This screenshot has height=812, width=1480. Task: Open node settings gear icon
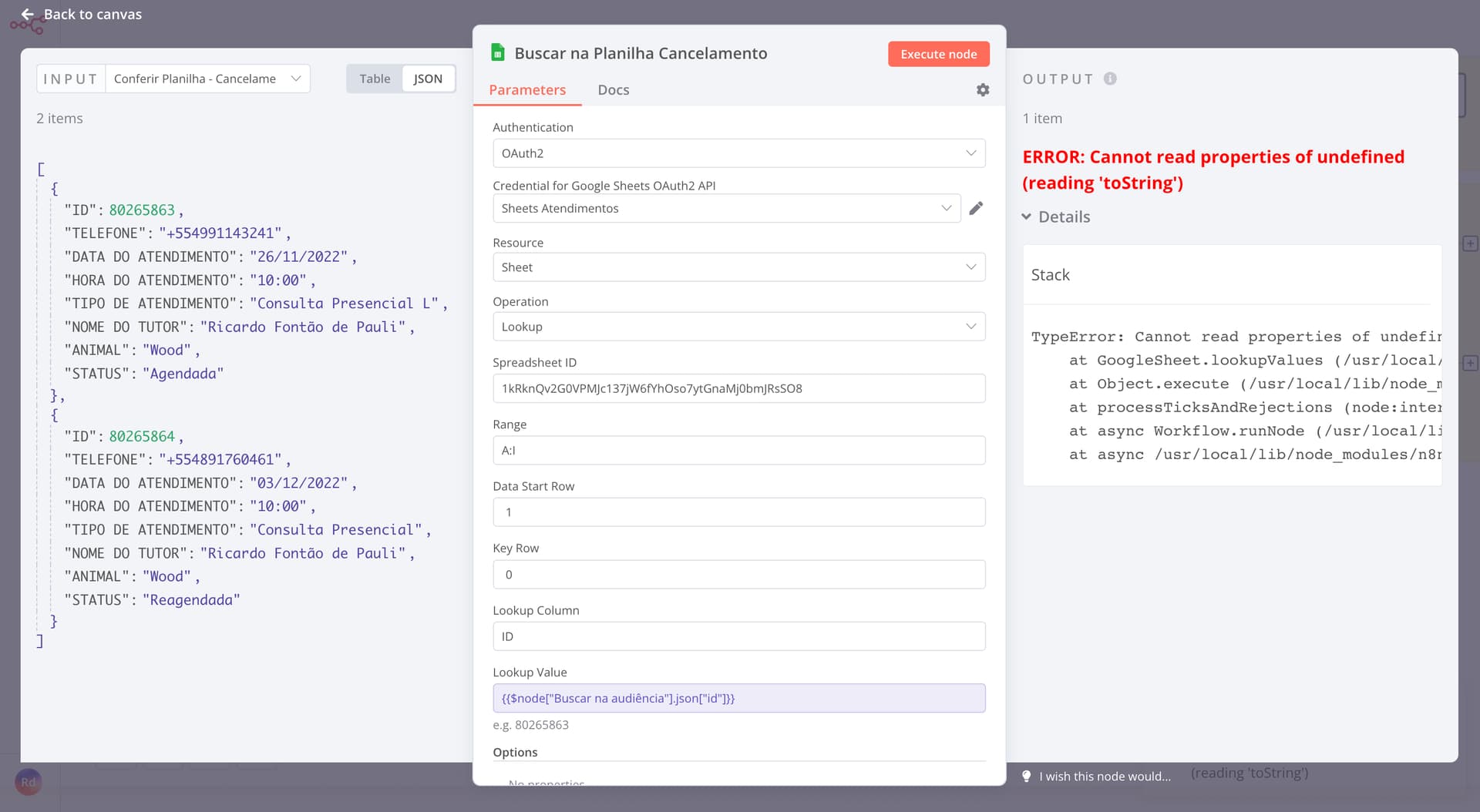click(983, 90)
